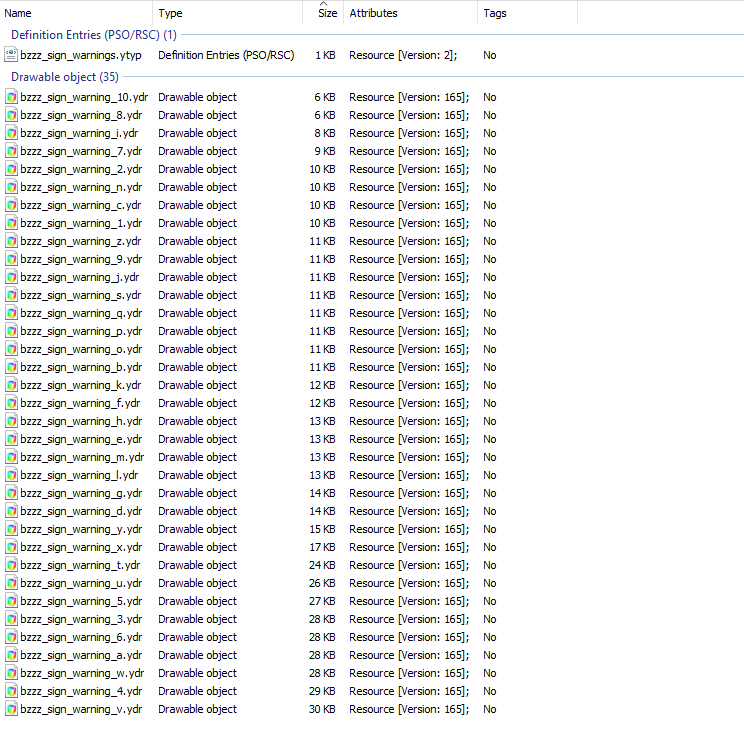Screen dimensions: 744x744
Task: Click the bzzz_sign_warnings.ytyp file icon
Action: click(x=11, y=55)
